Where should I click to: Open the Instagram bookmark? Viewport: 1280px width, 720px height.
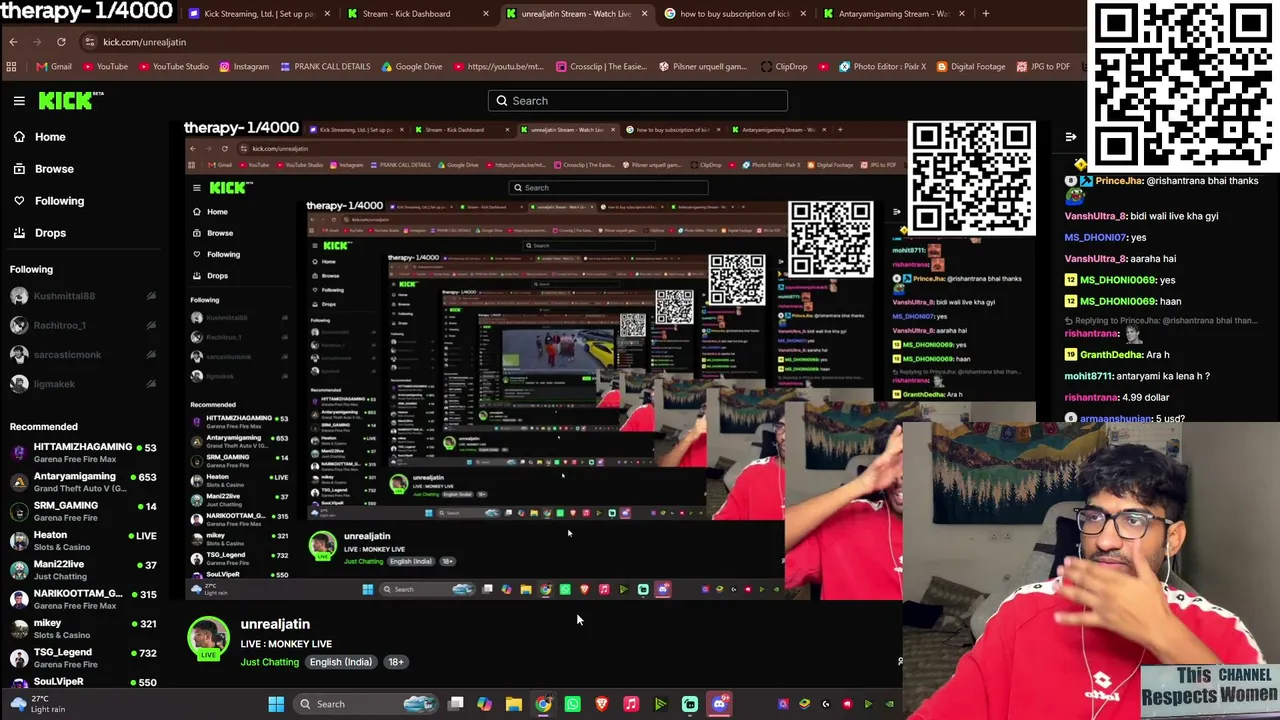coord(244,67)
